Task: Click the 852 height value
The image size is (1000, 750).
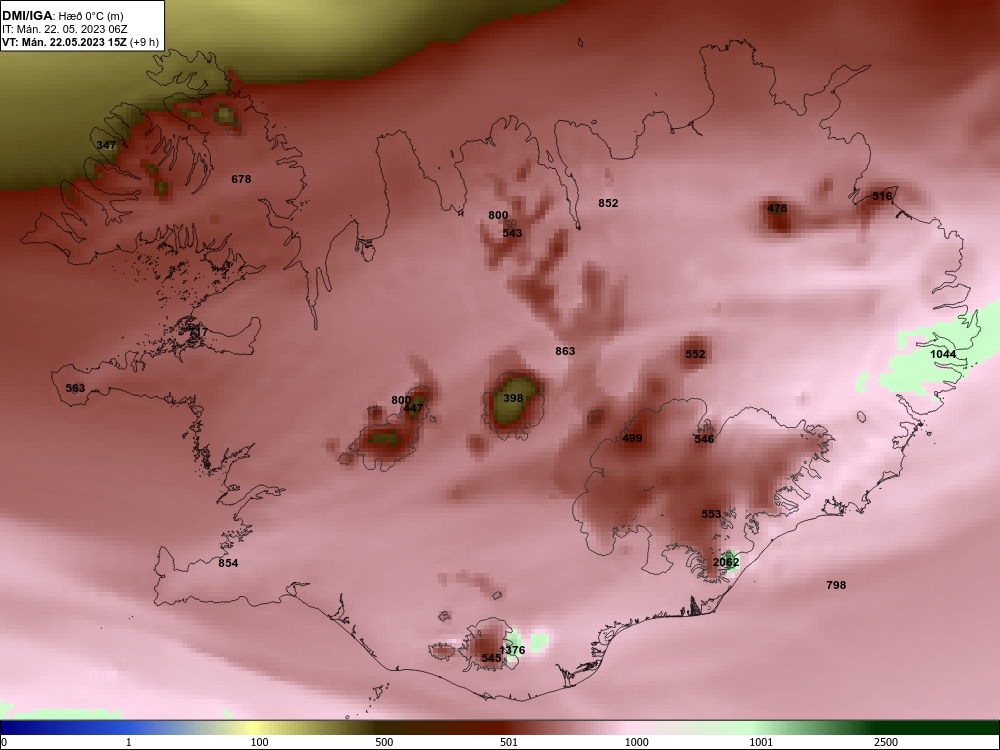Action: [x=608, y=203]
